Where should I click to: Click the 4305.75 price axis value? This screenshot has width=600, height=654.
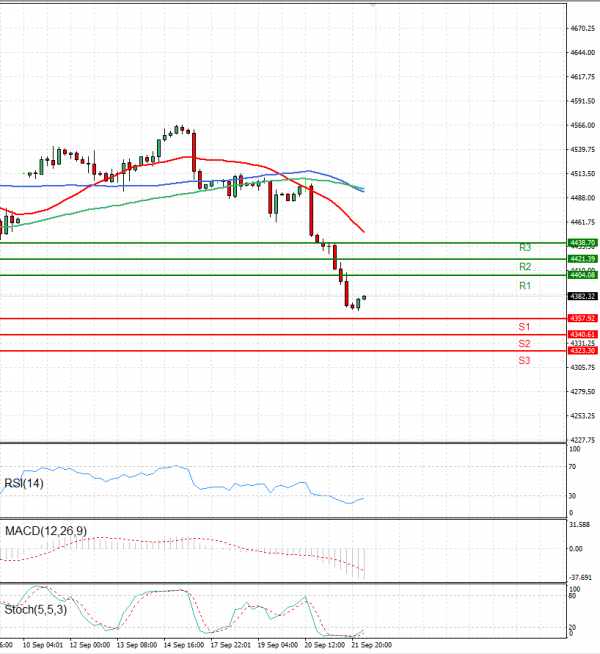(582, 367)
